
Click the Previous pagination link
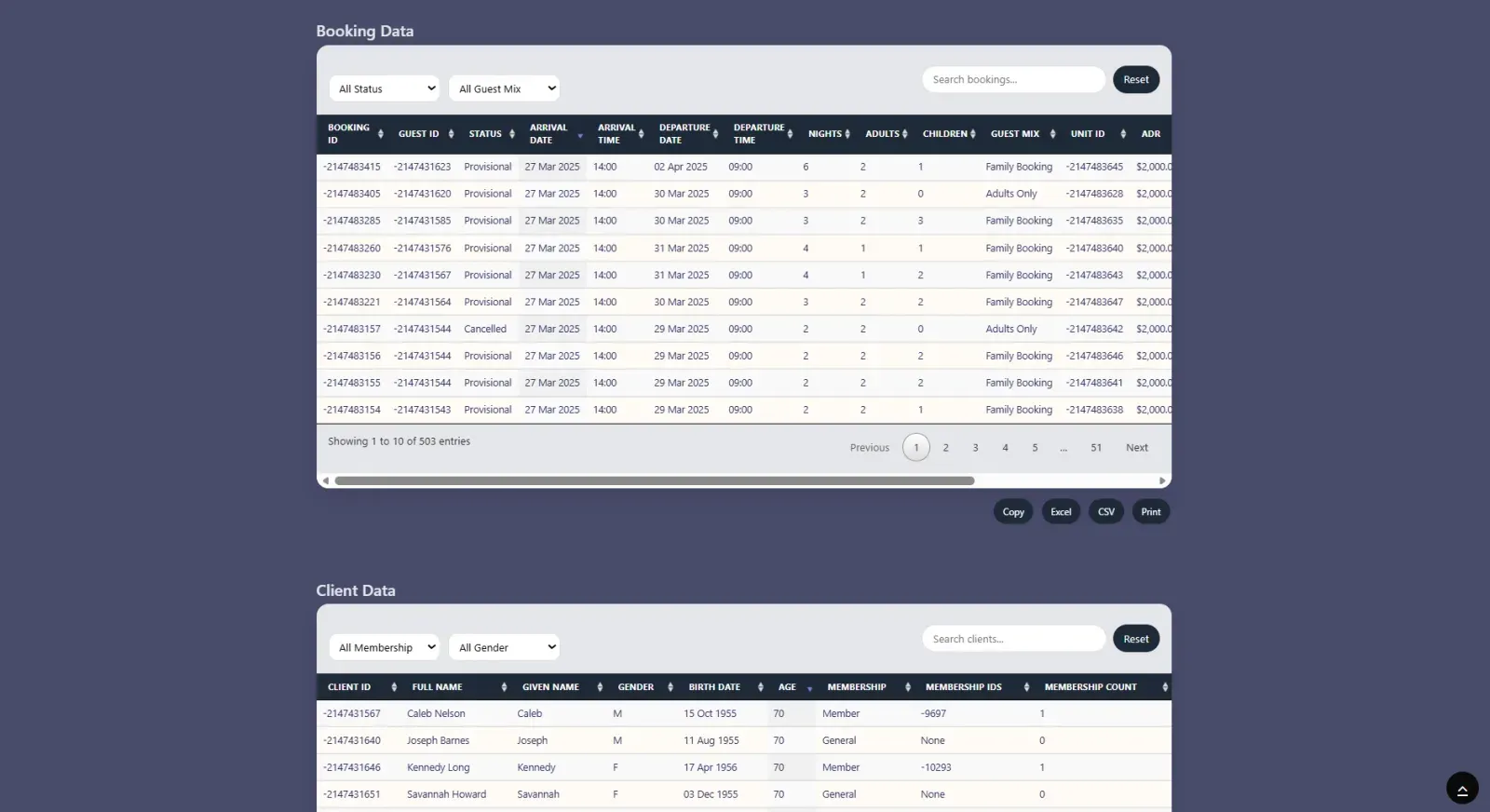[869, 448]
